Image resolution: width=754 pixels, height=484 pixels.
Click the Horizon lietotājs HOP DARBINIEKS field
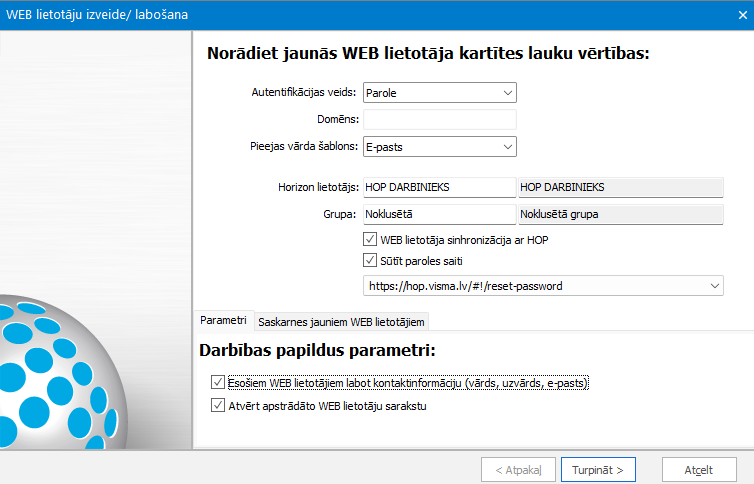coord(440,187)
